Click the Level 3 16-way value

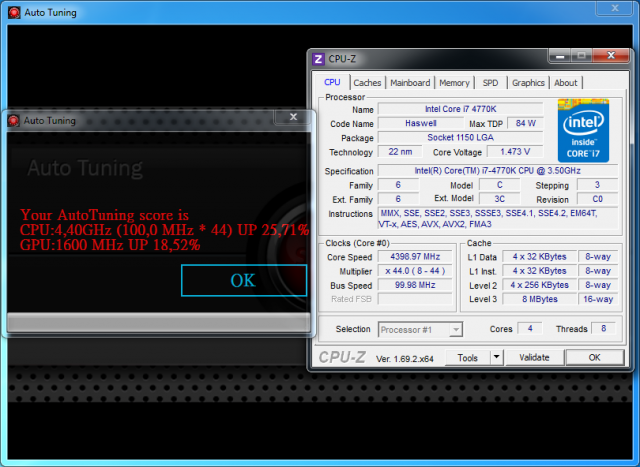[x=598, y=299]
